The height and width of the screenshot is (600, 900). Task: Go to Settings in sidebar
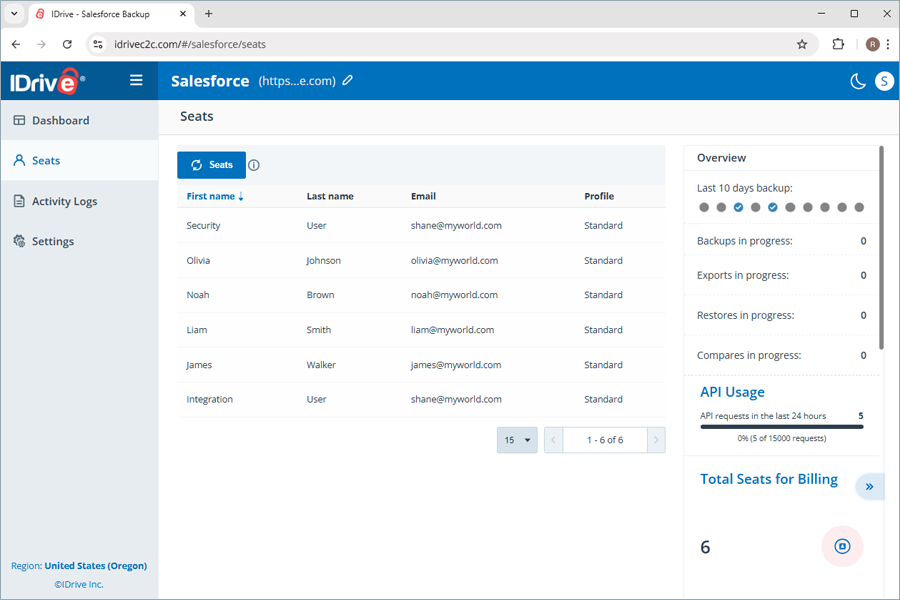click(52, 241)
